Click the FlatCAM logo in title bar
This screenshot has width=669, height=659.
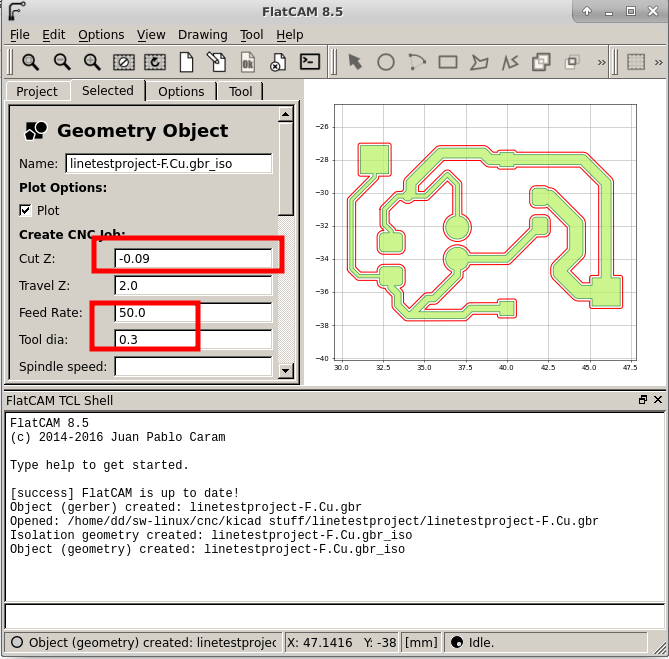[16, 11]
